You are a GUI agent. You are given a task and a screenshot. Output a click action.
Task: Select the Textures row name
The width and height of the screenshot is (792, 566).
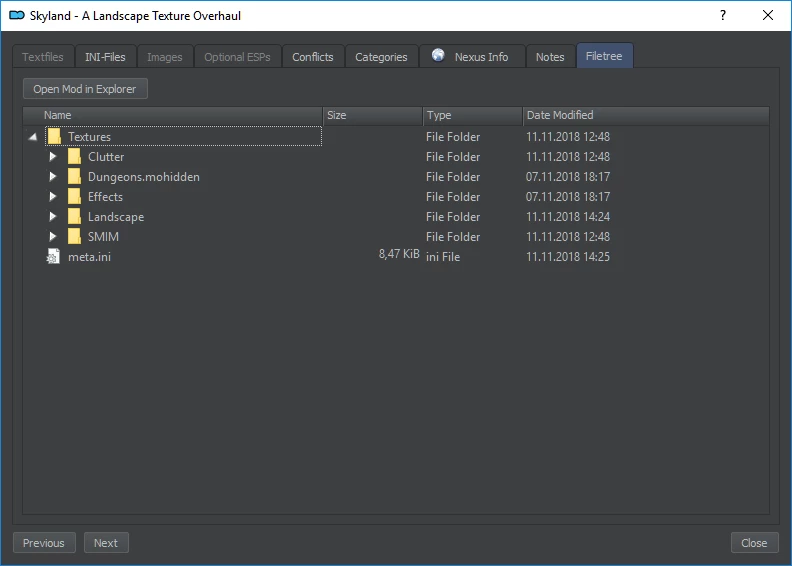(89, 137)
